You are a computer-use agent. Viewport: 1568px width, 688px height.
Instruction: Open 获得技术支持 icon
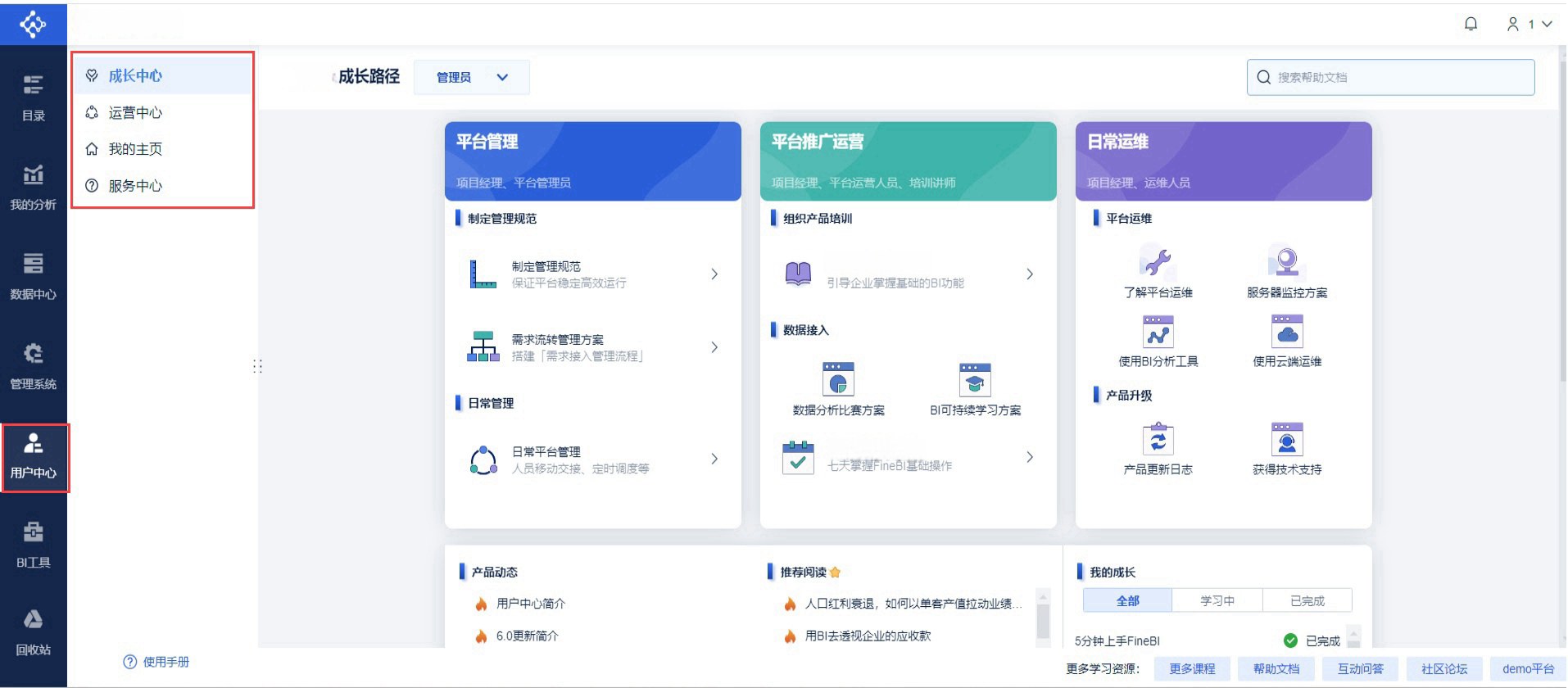[1287, 439]
